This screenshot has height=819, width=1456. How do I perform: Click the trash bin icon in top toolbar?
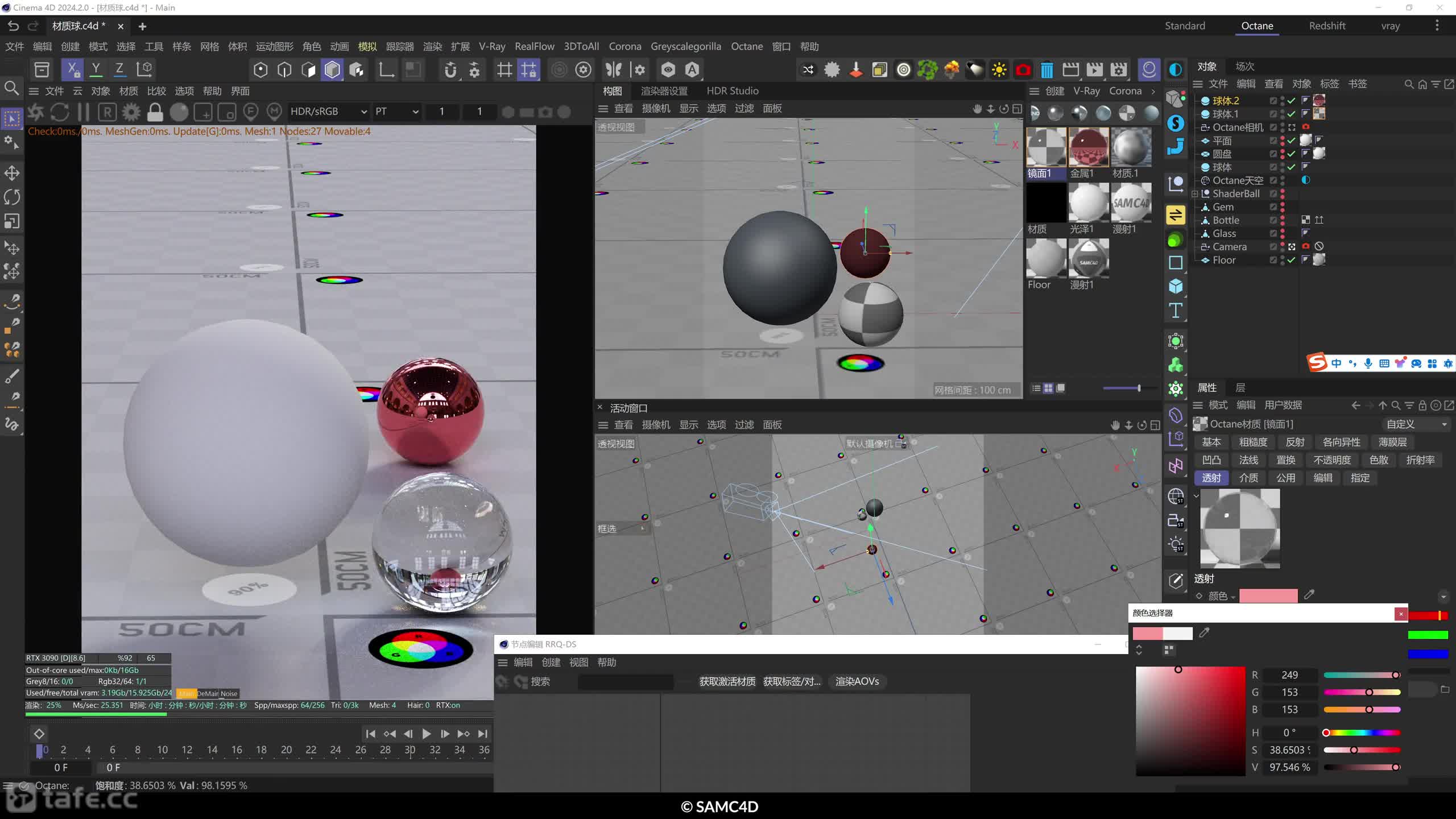pyautogui.click(x=1046, y=69)
